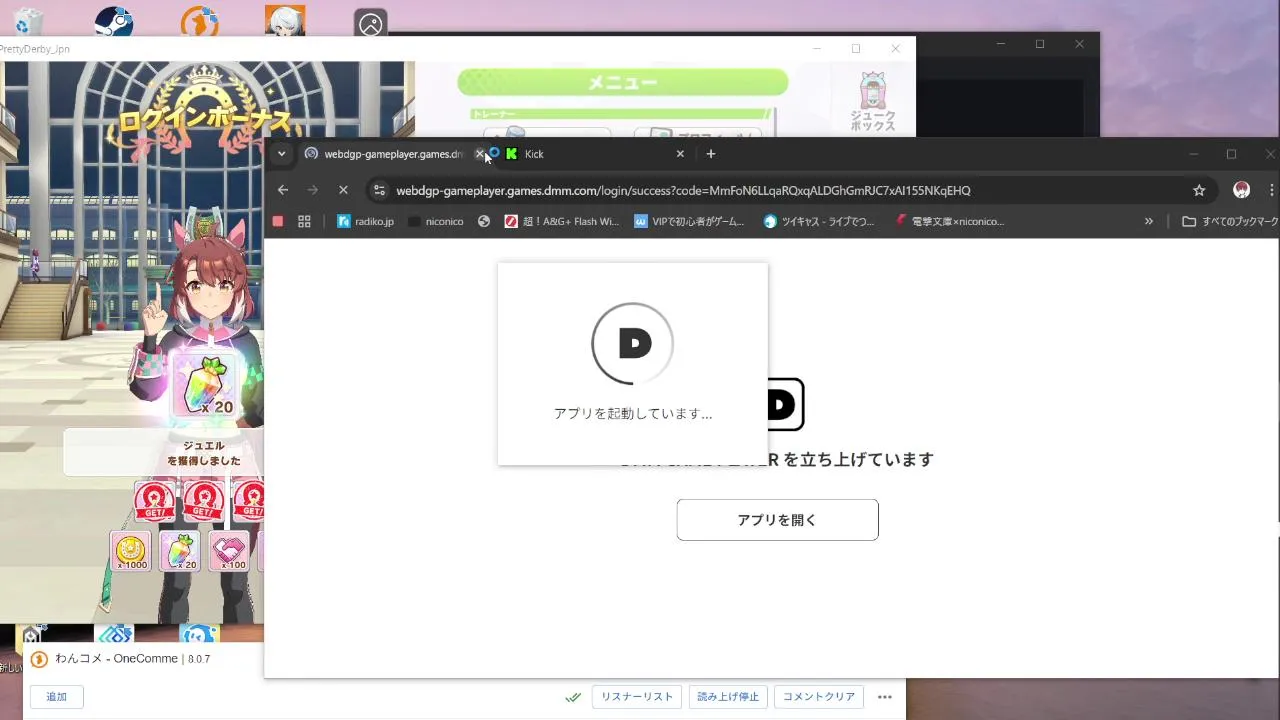The height and width of the screenshot is (720, 1280).
Task: View site information icon in address bar
Action: (378, 190)
